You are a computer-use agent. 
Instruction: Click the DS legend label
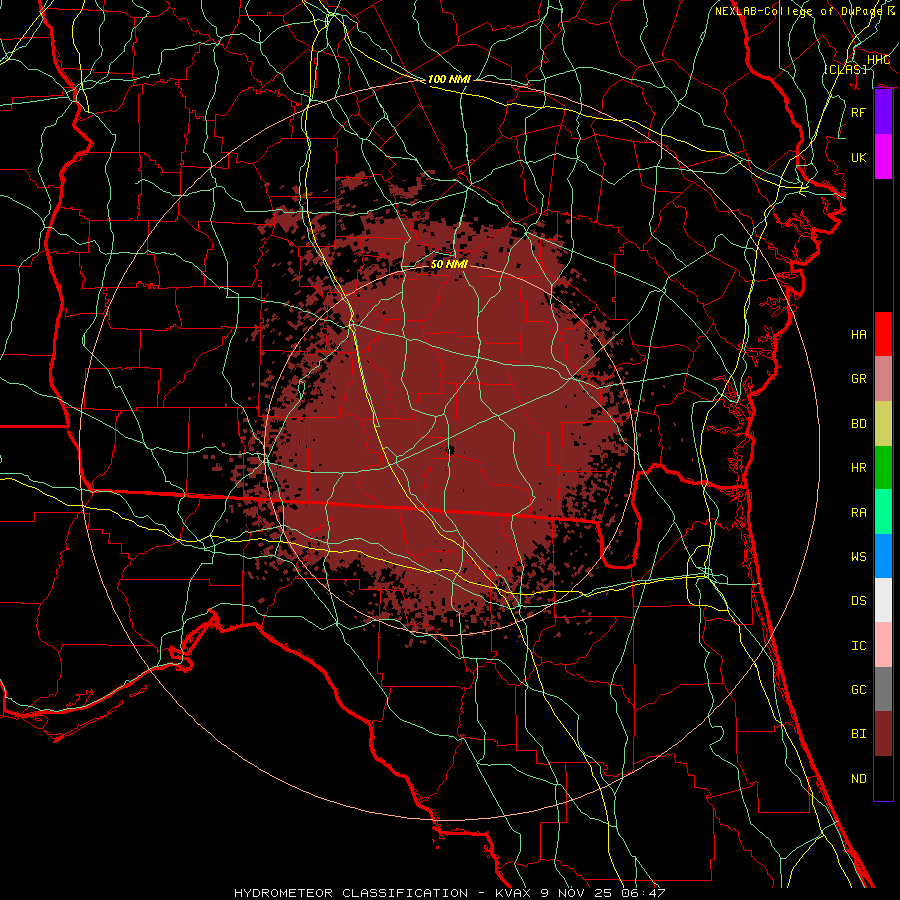tap(858, 601)
